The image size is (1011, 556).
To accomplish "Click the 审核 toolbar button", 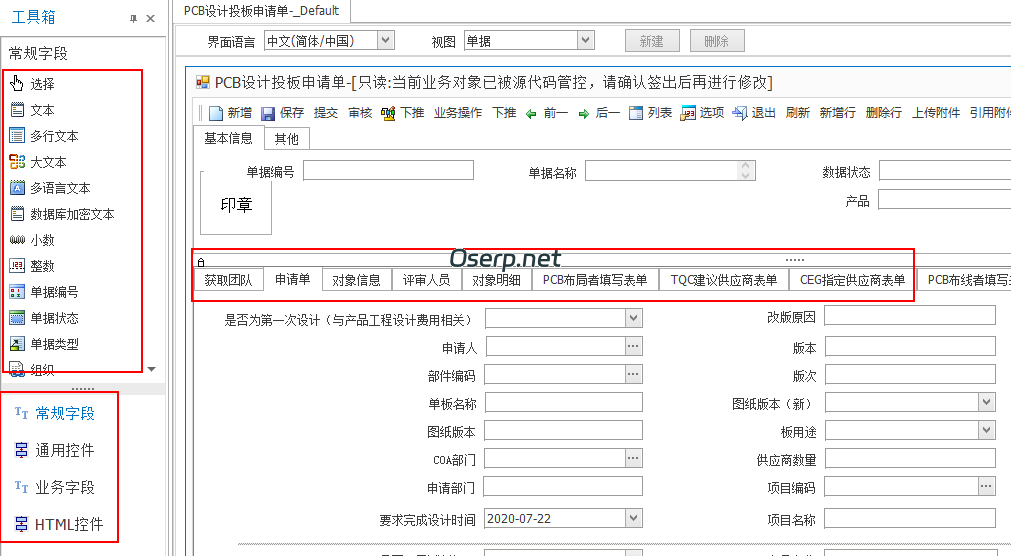I will (x=360, y=113).
